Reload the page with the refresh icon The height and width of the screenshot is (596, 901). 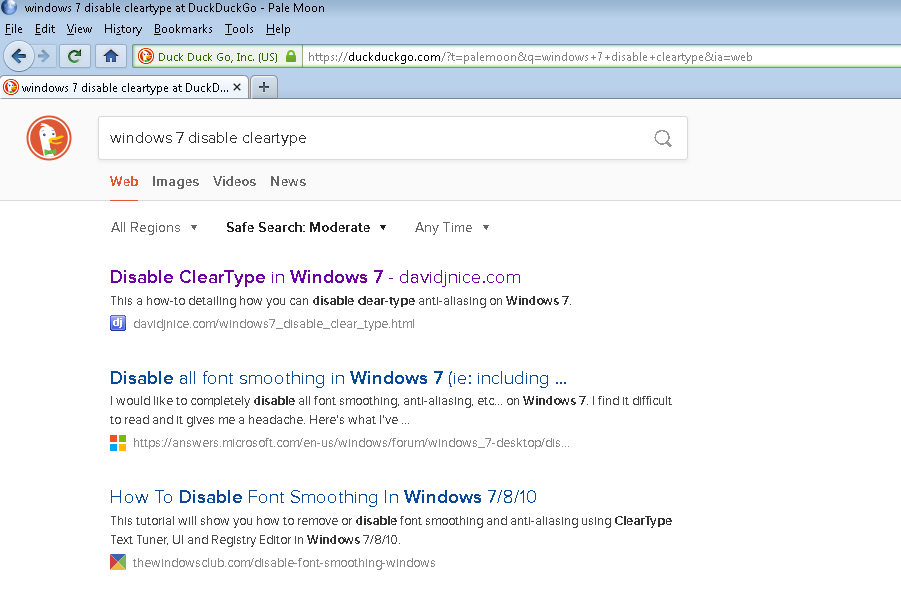pyautogui.click(x=74, y=56)
